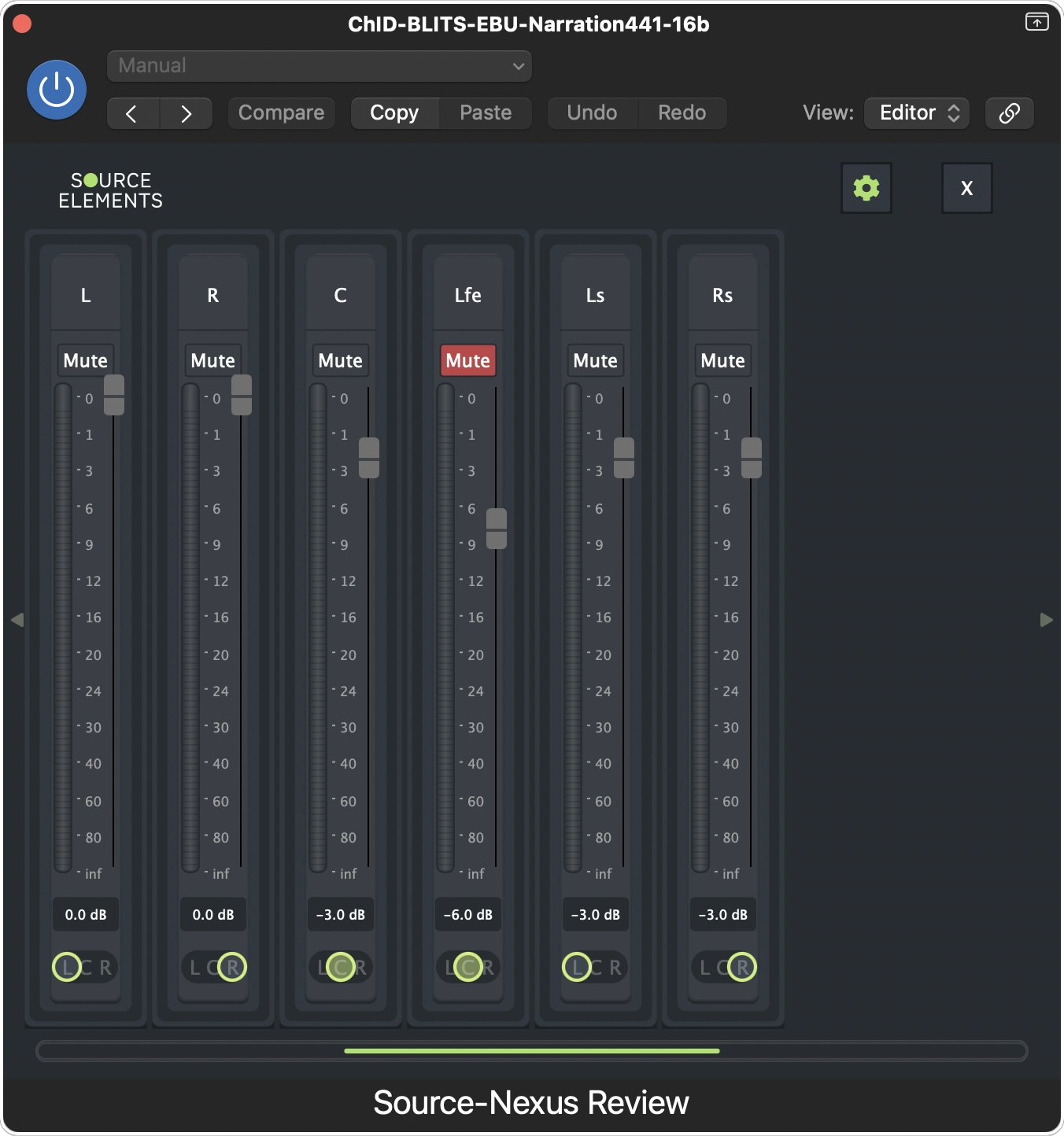
Task: Click the R channel 0.0 dB field
Action: 213,915
